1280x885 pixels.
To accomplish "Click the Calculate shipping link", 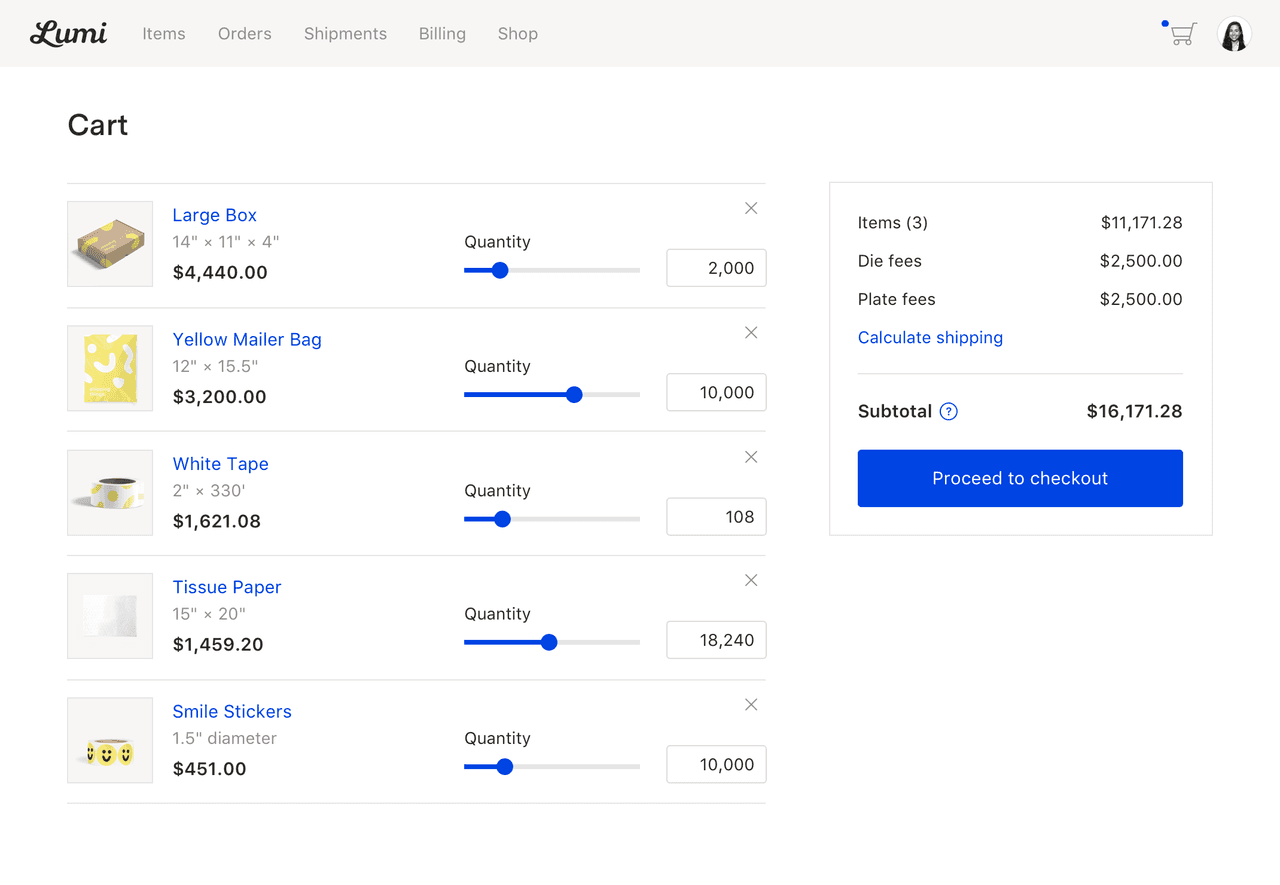I will (x=930, y=338).
